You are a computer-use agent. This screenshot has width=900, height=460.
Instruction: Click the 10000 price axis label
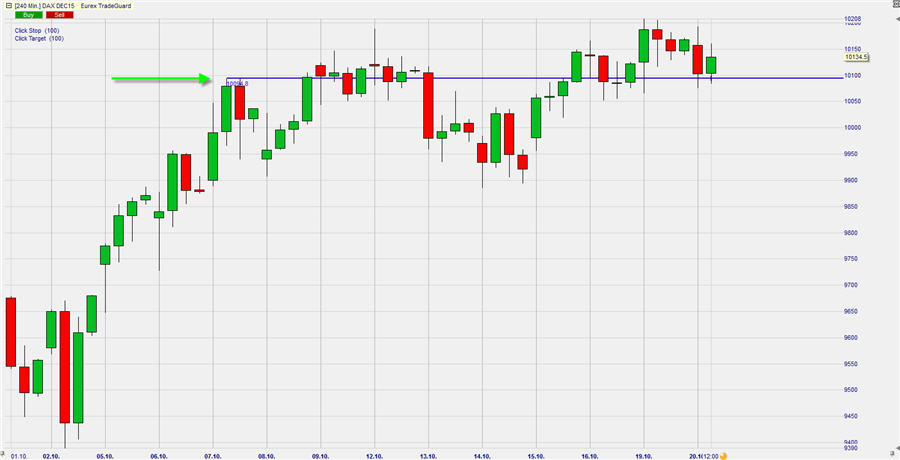pos(852,128)
